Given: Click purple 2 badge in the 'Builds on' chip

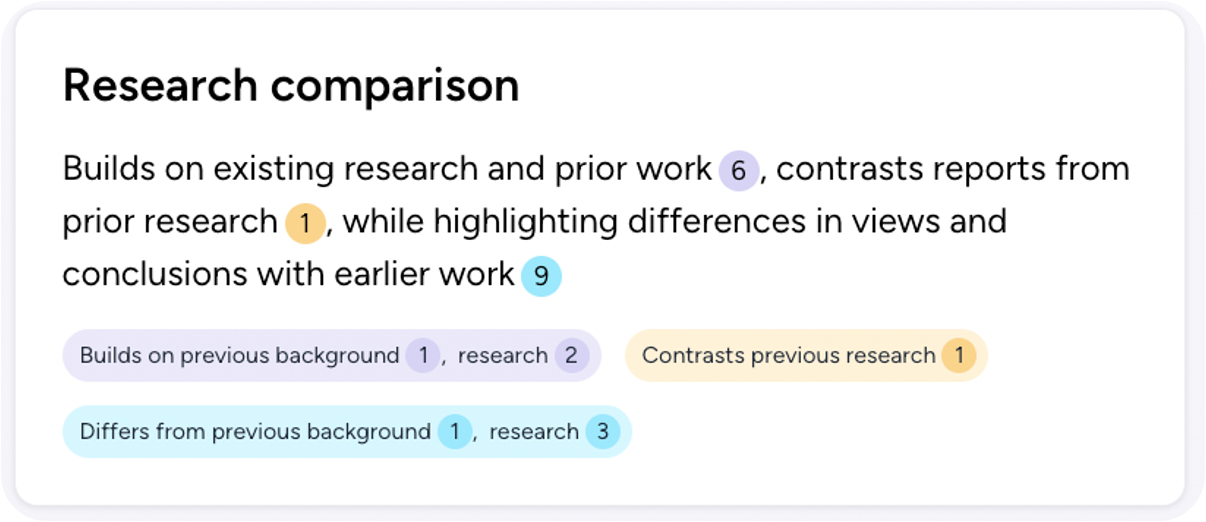Looking at the screenshot, I should [571, 356].
